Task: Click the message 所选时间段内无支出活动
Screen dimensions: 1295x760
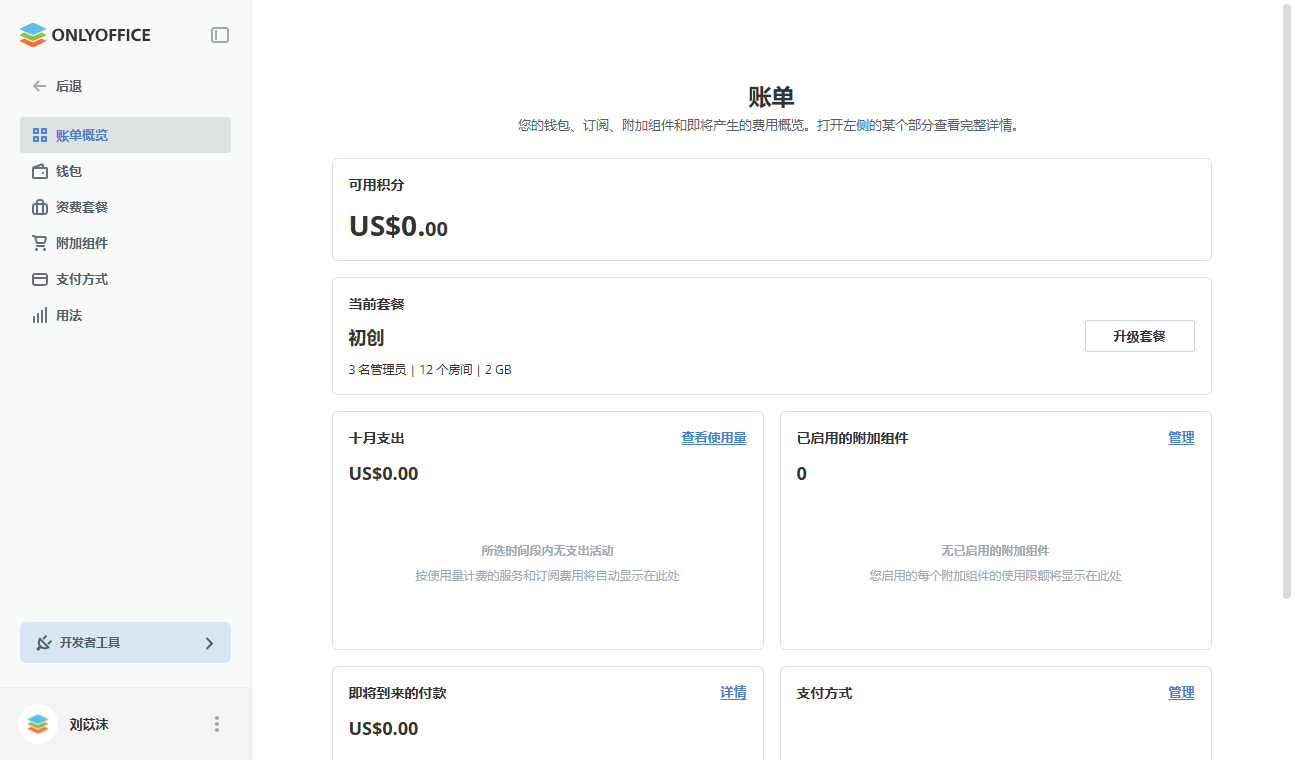Action: tap(547, 551)
